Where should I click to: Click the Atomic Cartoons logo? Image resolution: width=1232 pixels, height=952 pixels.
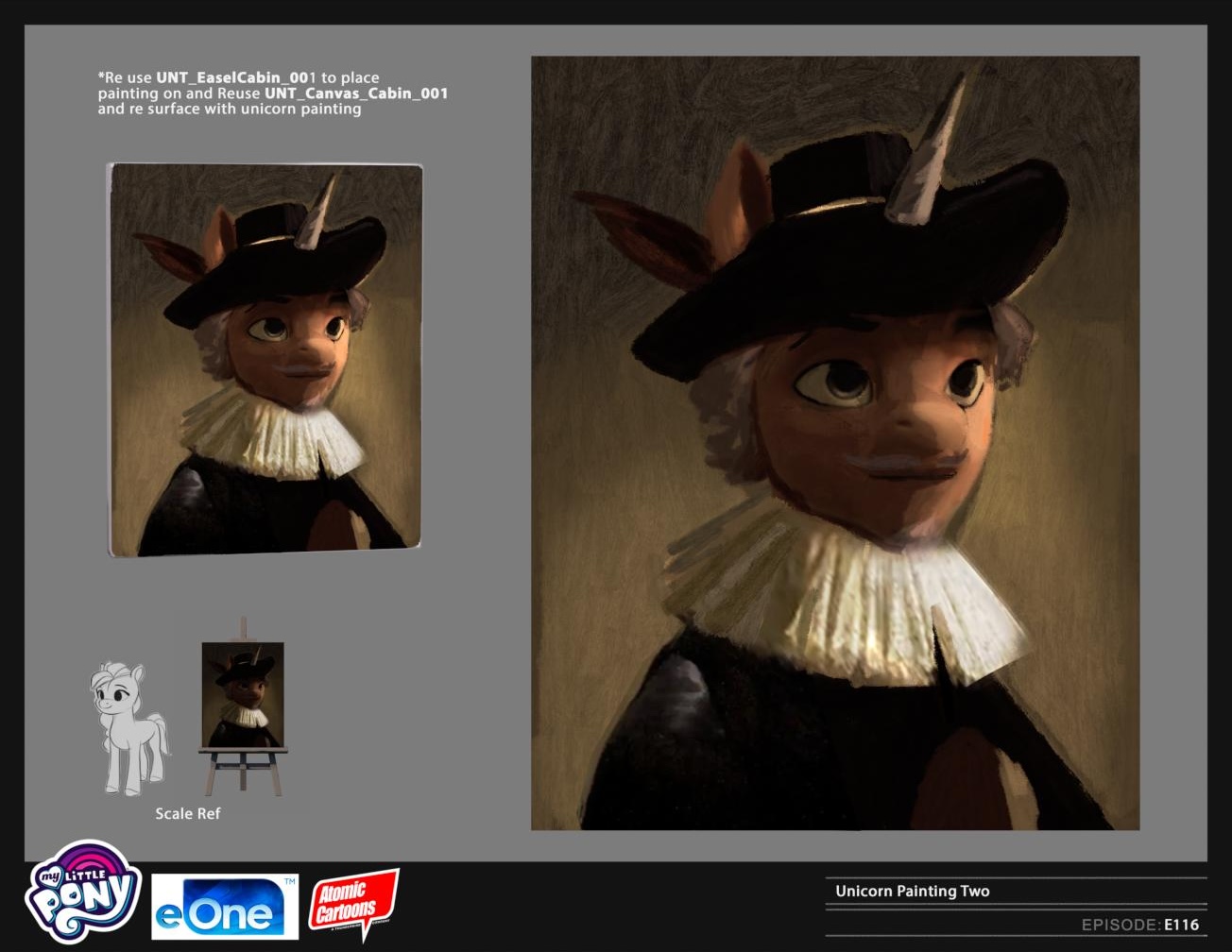coord(353,905)
